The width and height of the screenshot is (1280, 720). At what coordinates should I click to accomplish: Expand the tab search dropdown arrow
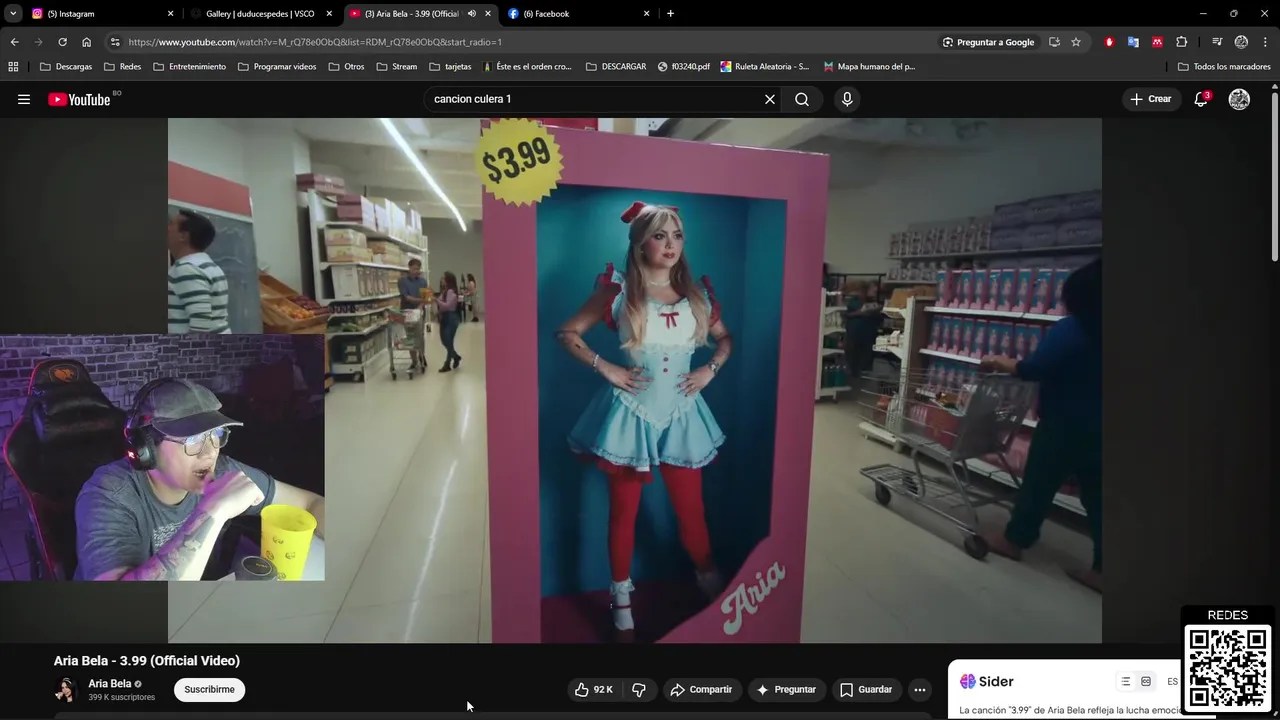[x=13, y=14]
